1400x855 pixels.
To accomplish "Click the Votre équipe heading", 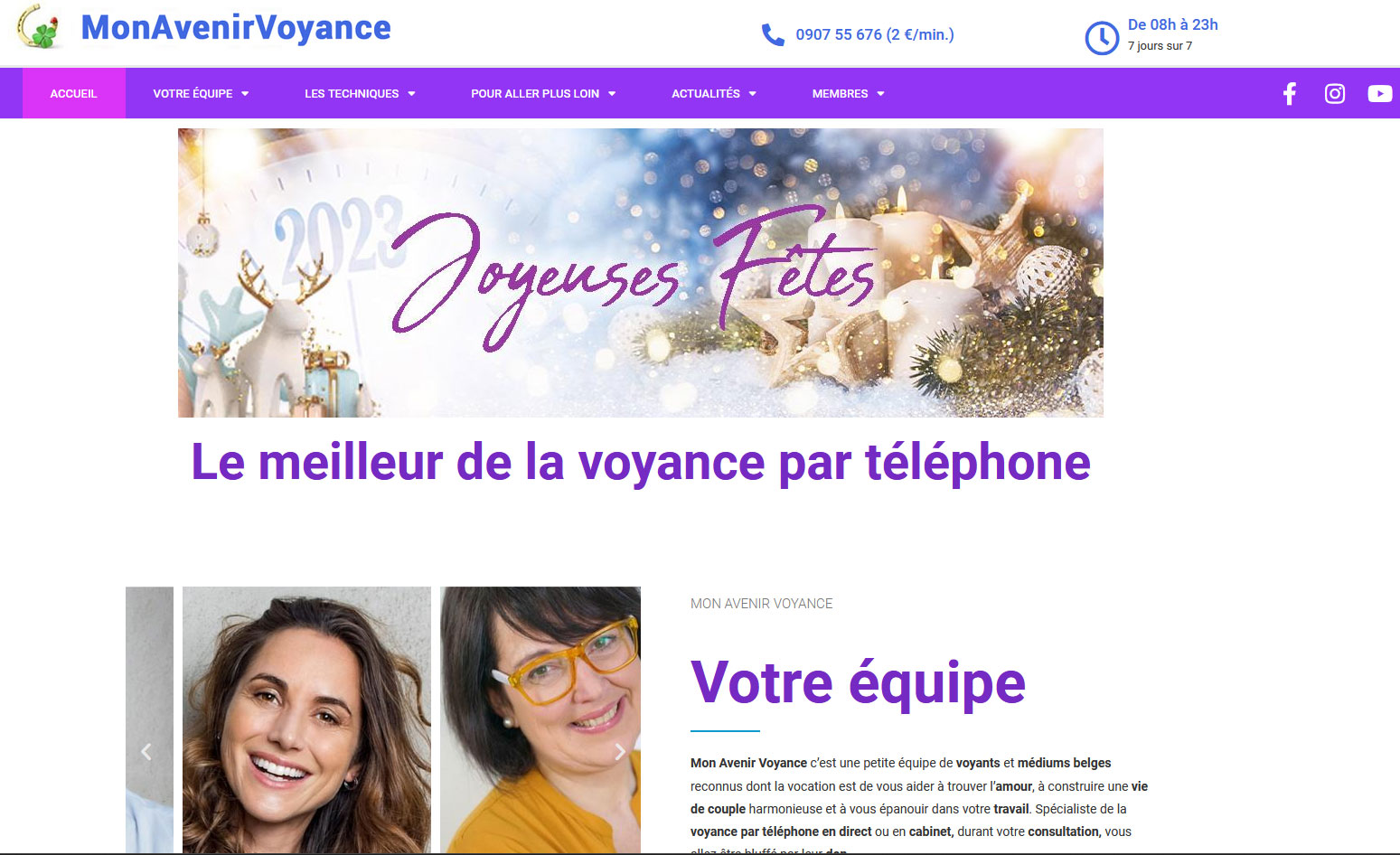I will click(x=858, y=682).
